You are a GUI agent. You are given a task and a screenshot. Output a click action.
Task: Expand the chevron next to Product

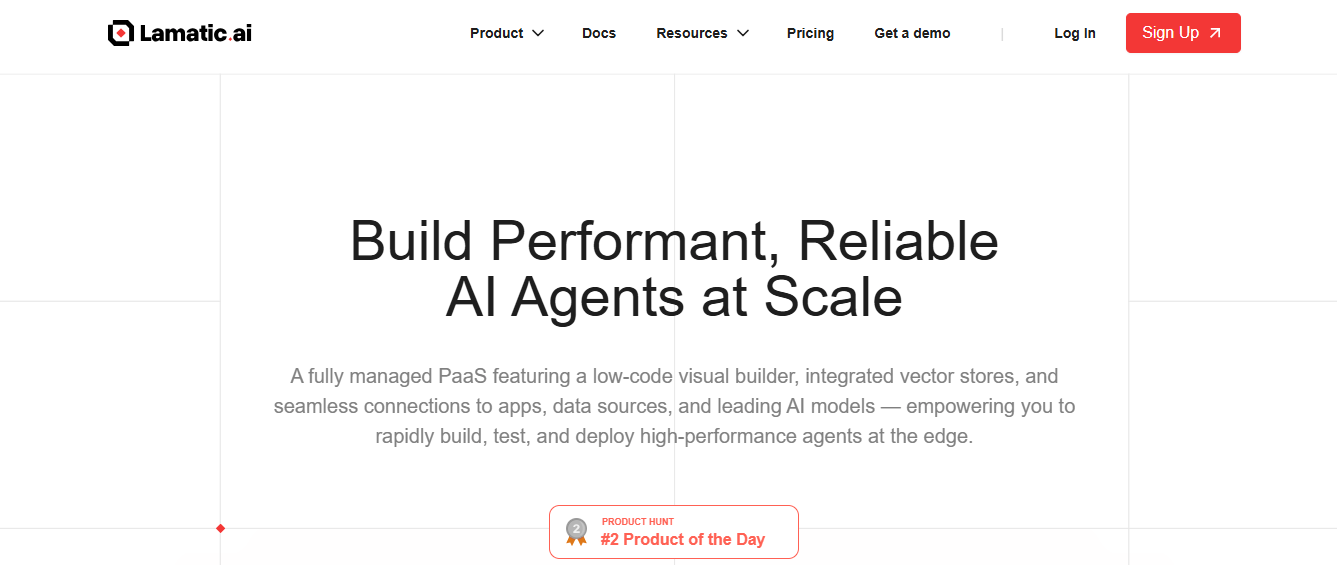click(x=538, y=33)
